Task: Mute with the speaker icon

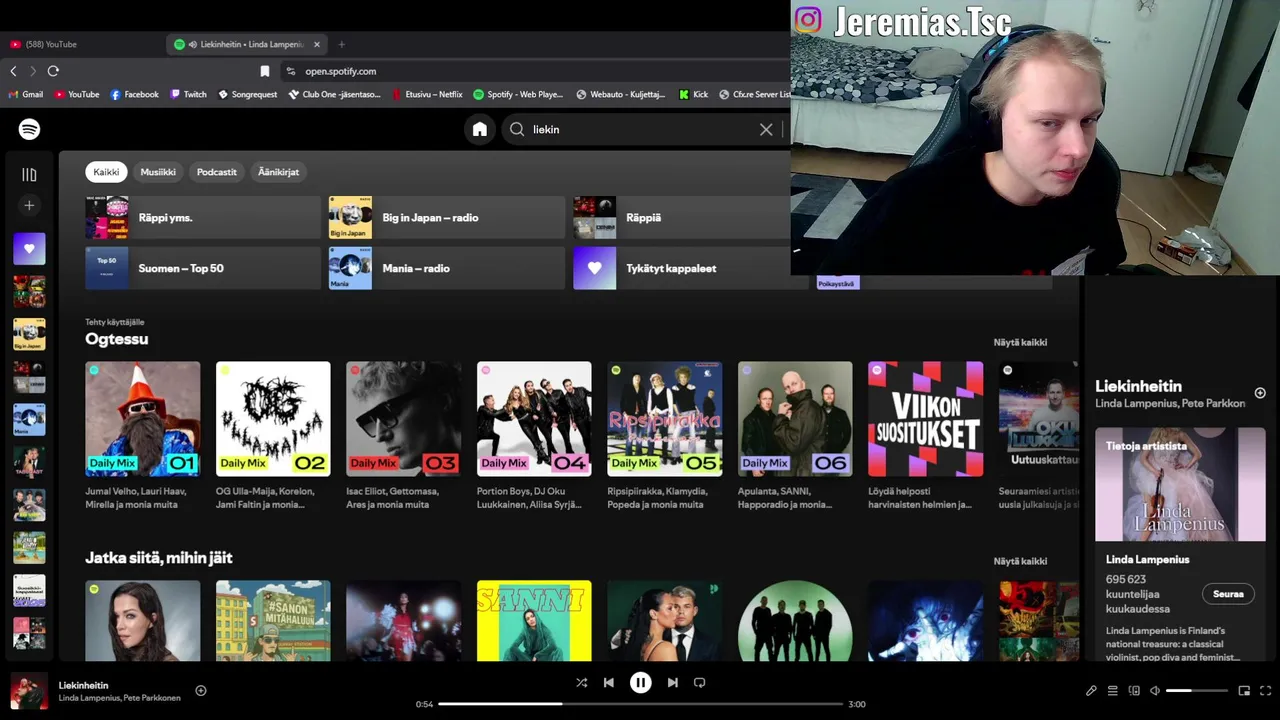Action: [x=1155, y=691]
